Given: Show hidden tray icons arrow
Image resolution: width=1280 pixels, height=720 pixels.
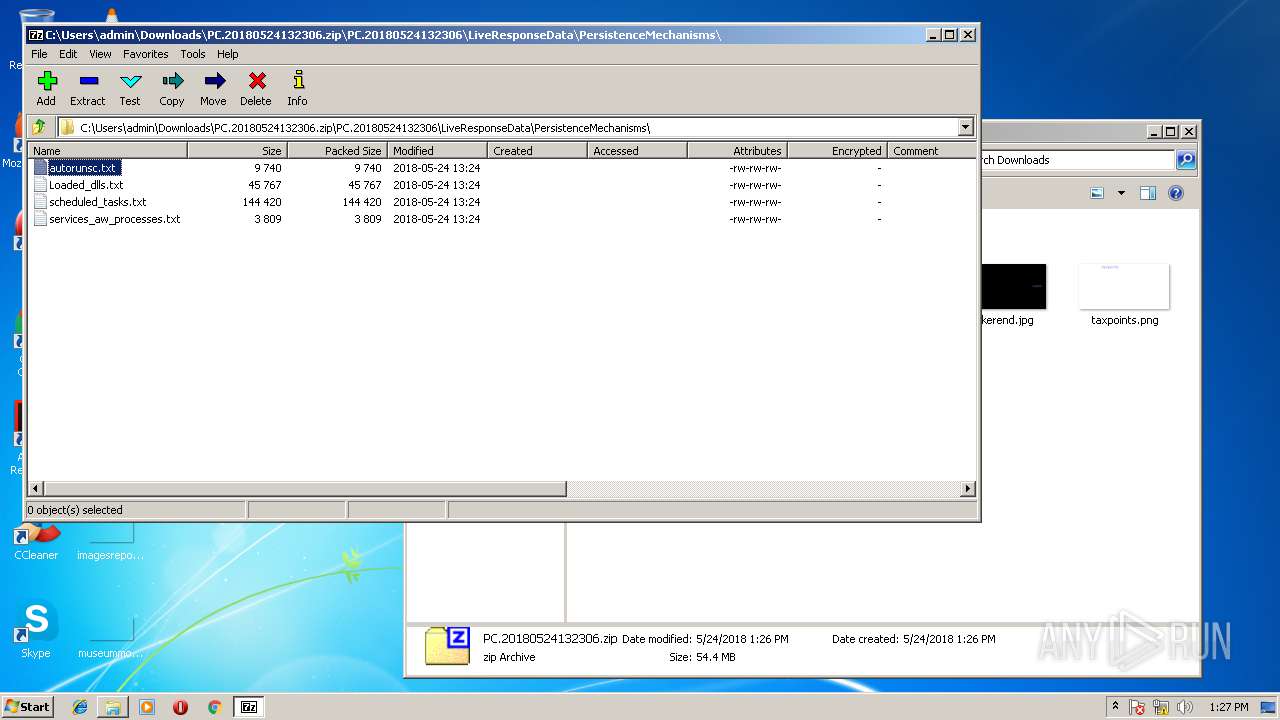Looking at the screenshot, I should click(x=1115, y=707).
